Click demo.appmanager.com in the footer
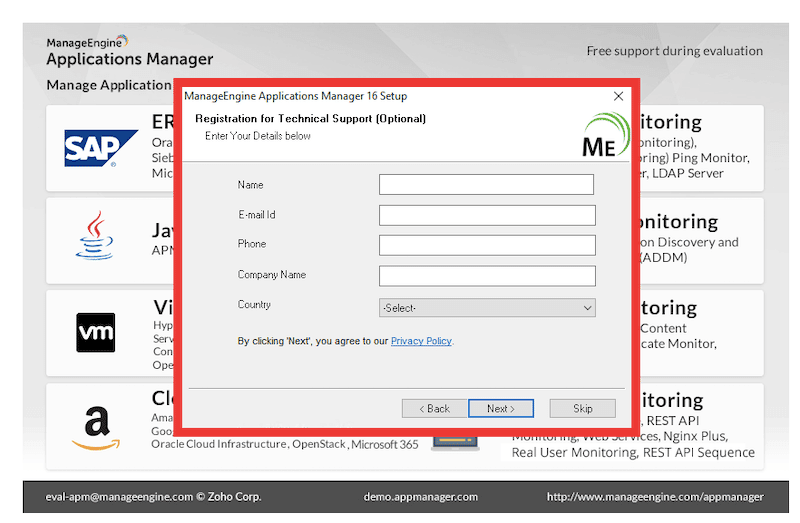Image resolution: width=800 pixels, height=523 pixels. pos(421,496)
